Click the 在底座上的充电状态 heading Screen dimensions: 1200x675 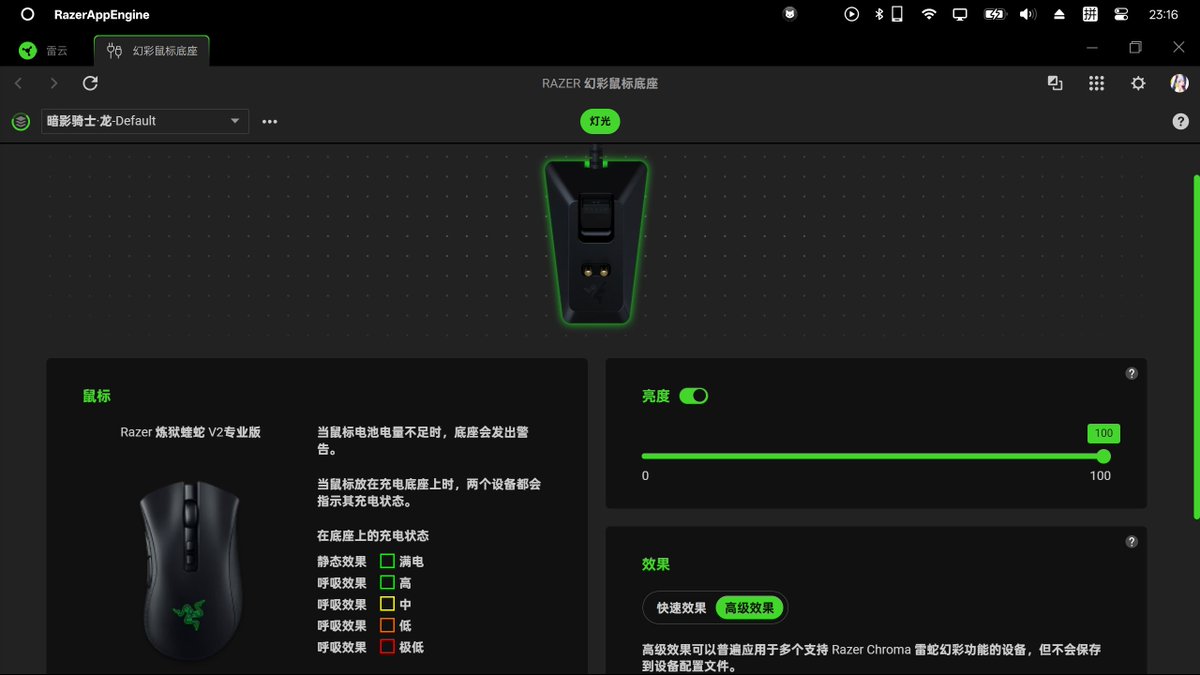pyautogui.click(x=373, y=536)
